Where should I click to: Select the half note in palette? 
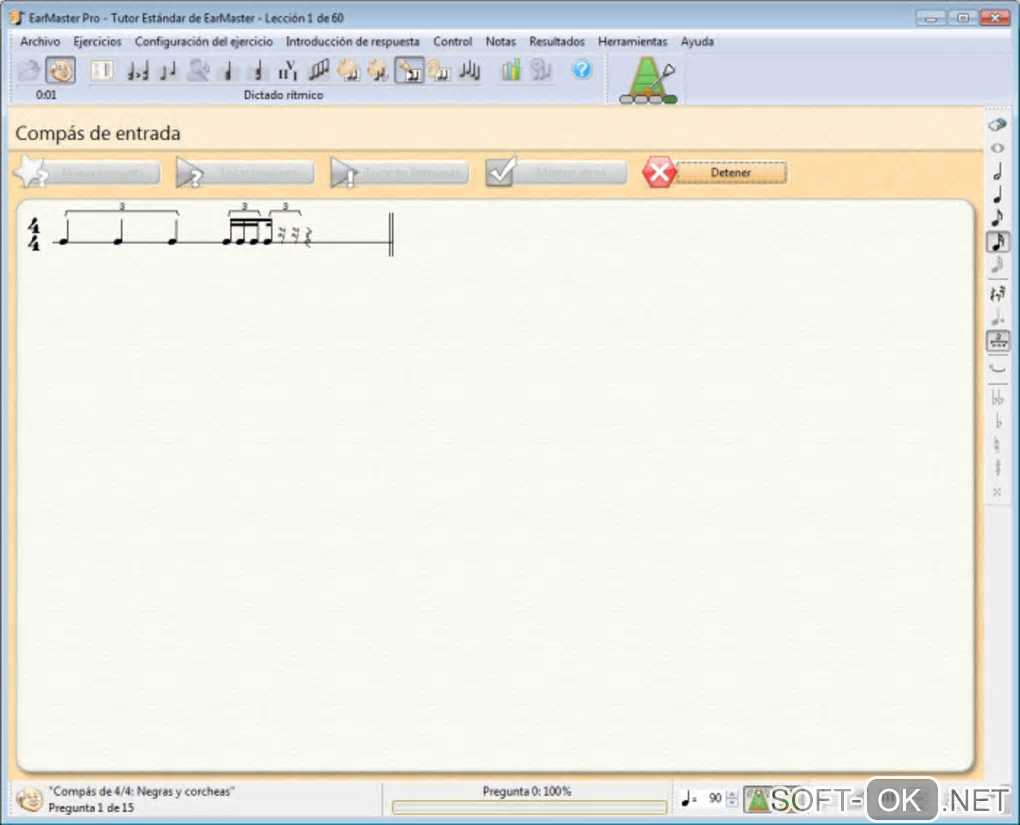(x=997, y=172)
